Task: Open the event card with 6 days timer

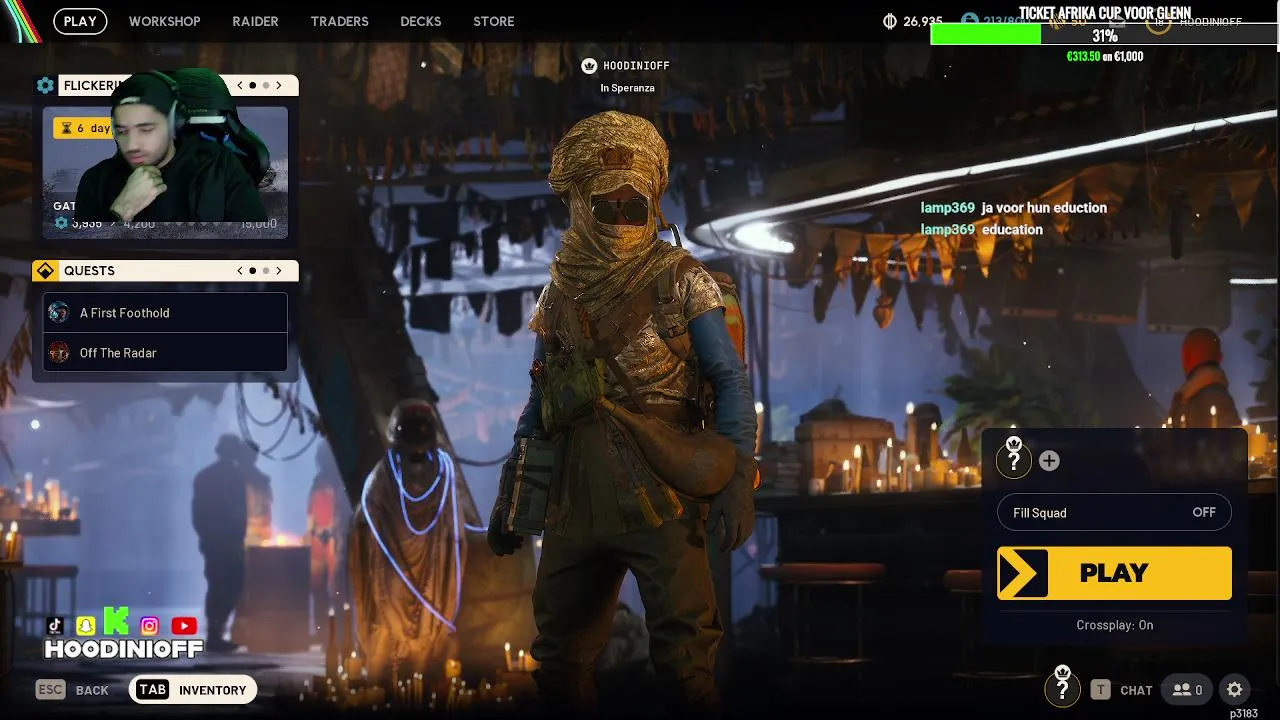Action: point(165,172)
